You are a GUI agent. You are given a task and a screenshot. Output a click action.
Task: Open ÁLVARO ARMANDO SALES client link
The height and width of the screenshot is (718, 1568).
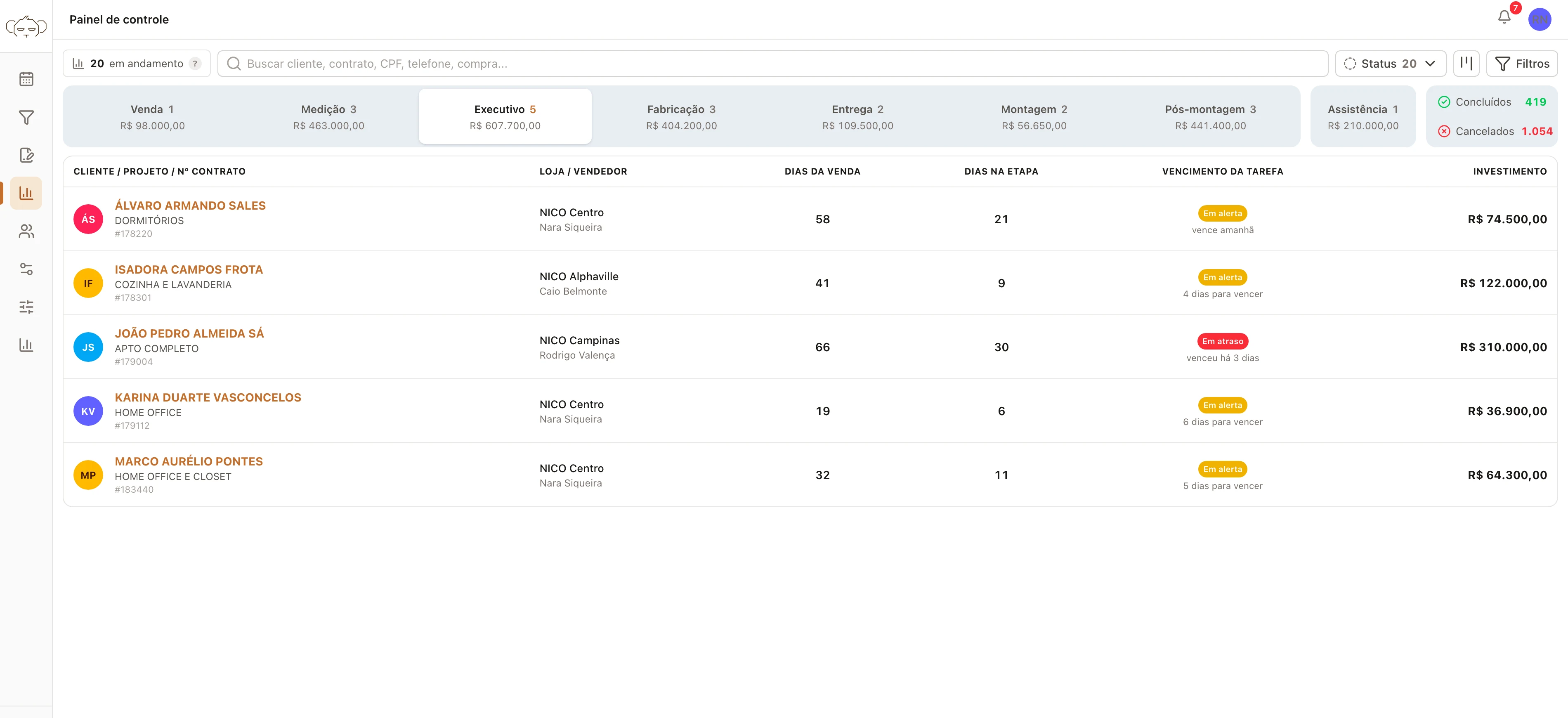pyautogui.click(x=190, y=205)
